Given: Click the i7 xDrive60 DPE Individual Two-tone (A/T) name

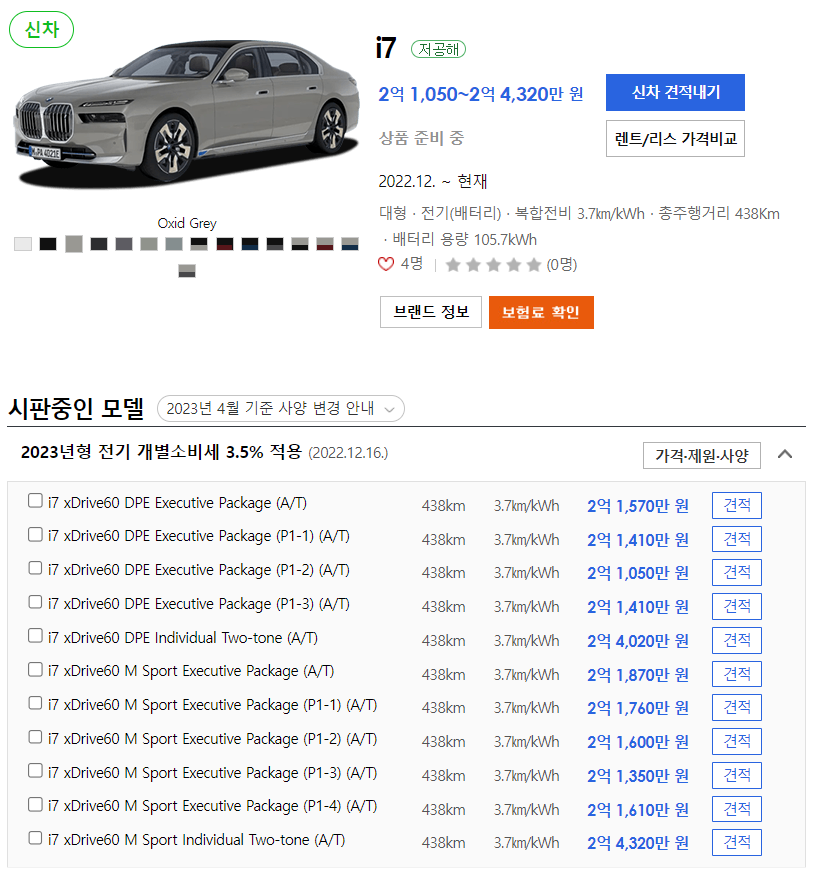Looking at the screenshot, I should [x=183, y=637].
